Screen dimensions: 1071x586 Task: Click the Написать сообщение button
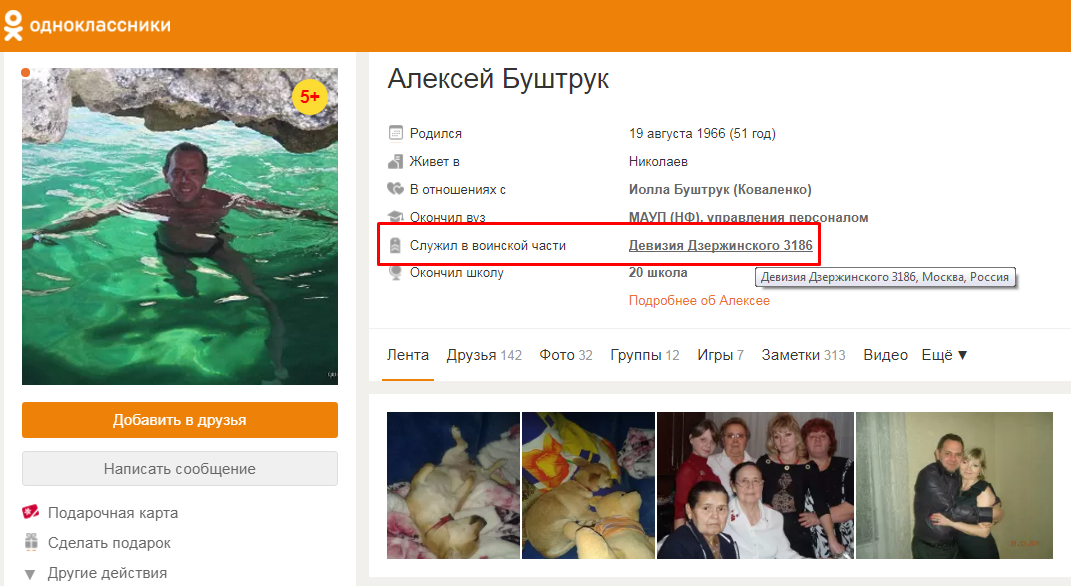[x=180, y=469]
